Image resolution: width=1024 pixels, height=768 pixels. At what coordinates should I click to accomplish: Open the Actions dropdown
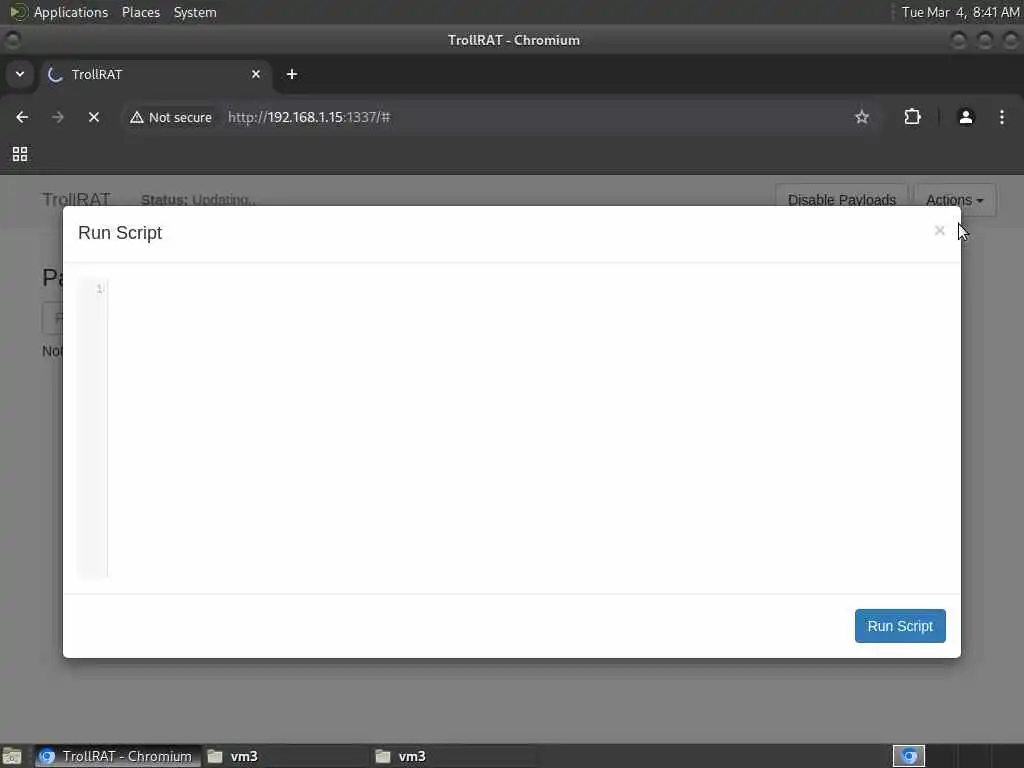(954, 200)
